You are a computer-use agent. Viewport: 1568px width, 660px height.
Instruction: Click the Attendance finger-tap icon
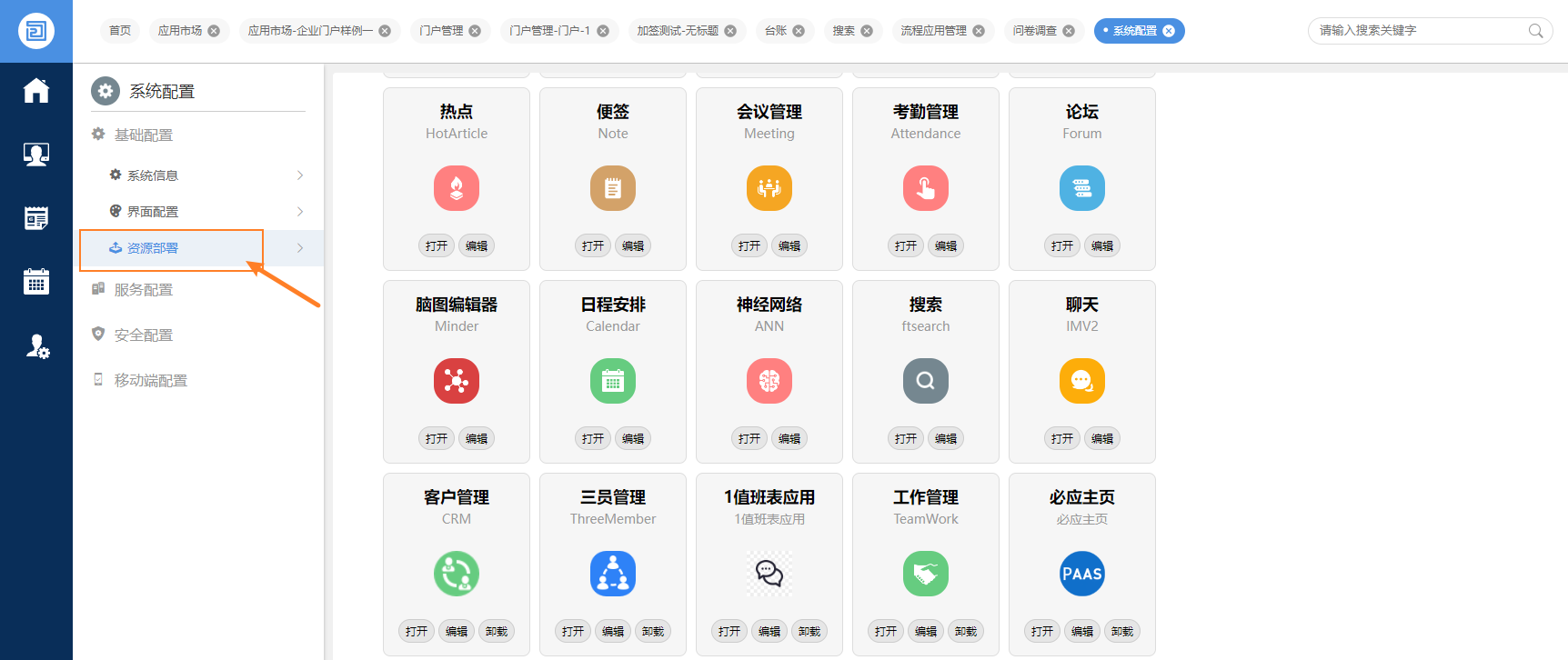point(926,188)
